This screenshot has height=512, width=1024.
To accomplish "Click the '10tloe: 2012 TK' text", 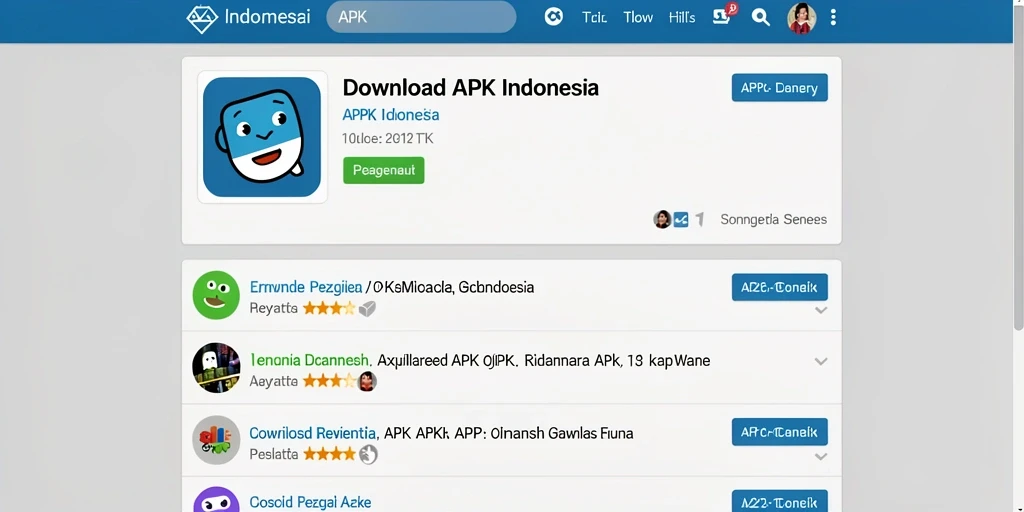I will click(387, 138).
